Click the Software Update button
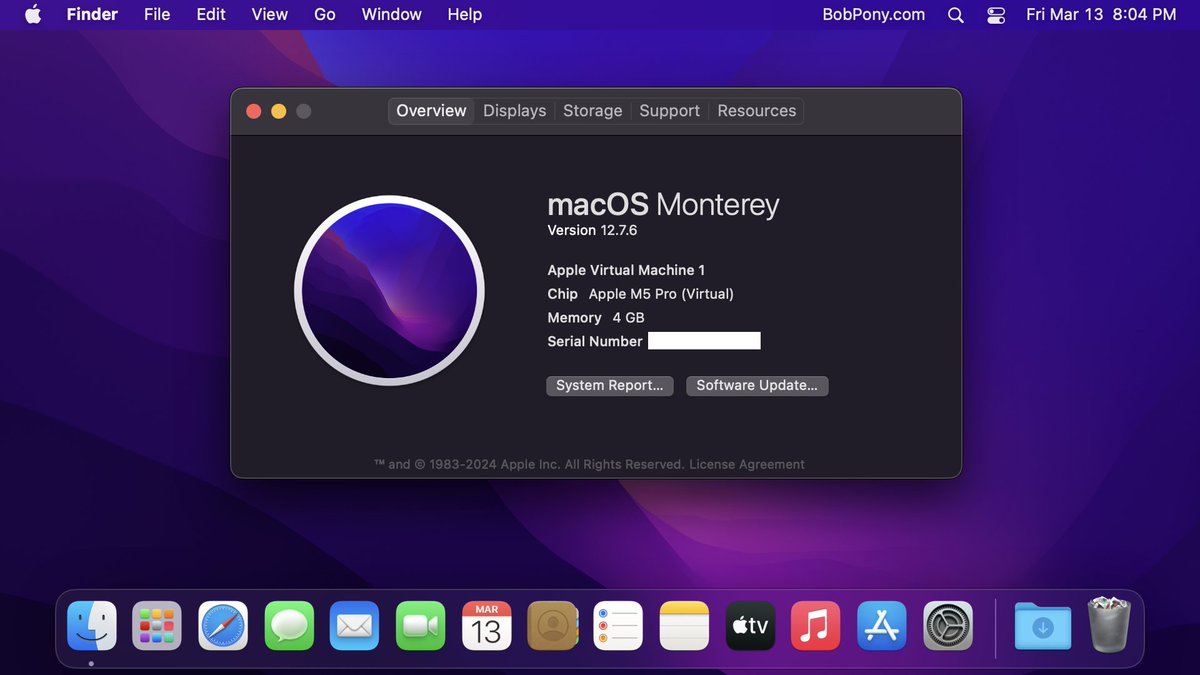Viewport: 1200px width, 675px height. [757, 385]
